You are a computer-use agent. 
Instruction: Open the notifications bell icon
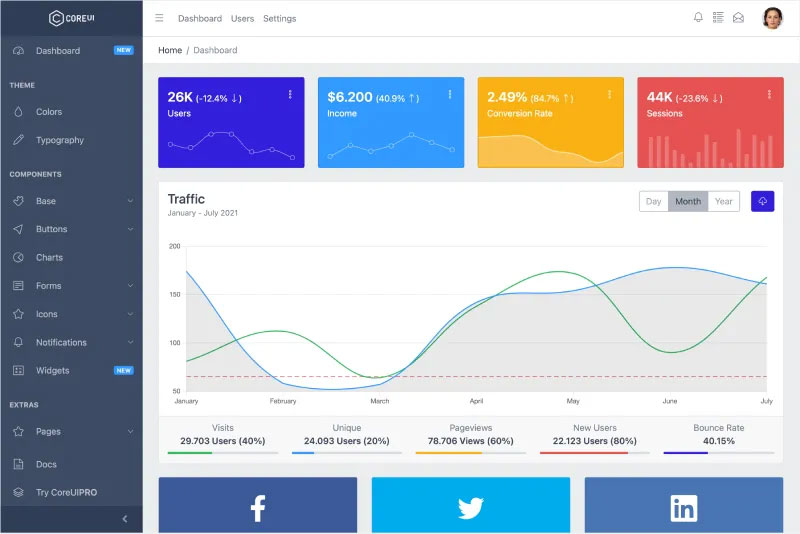coord(698,18)
